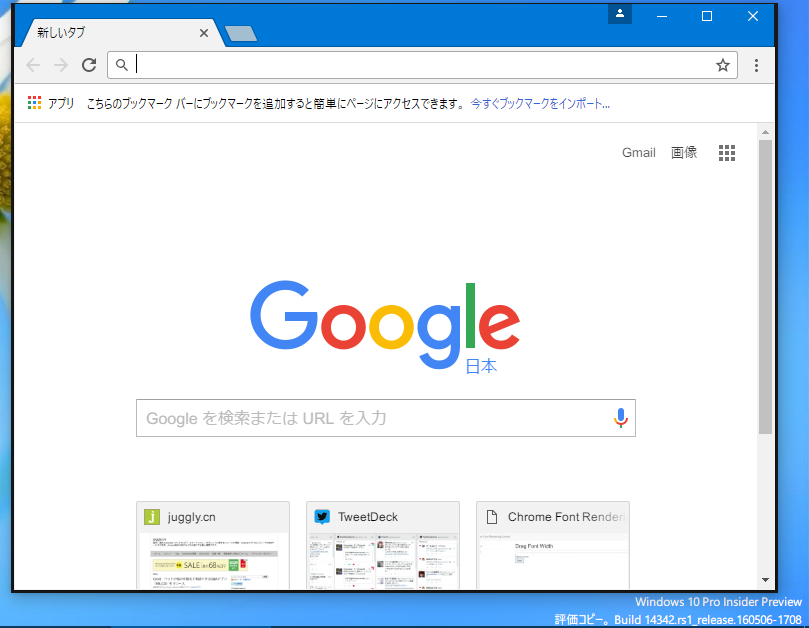Viewport: 809px width, 628px height.
Task: Click the browser forward arrow
Action: (x=61, y=65)
